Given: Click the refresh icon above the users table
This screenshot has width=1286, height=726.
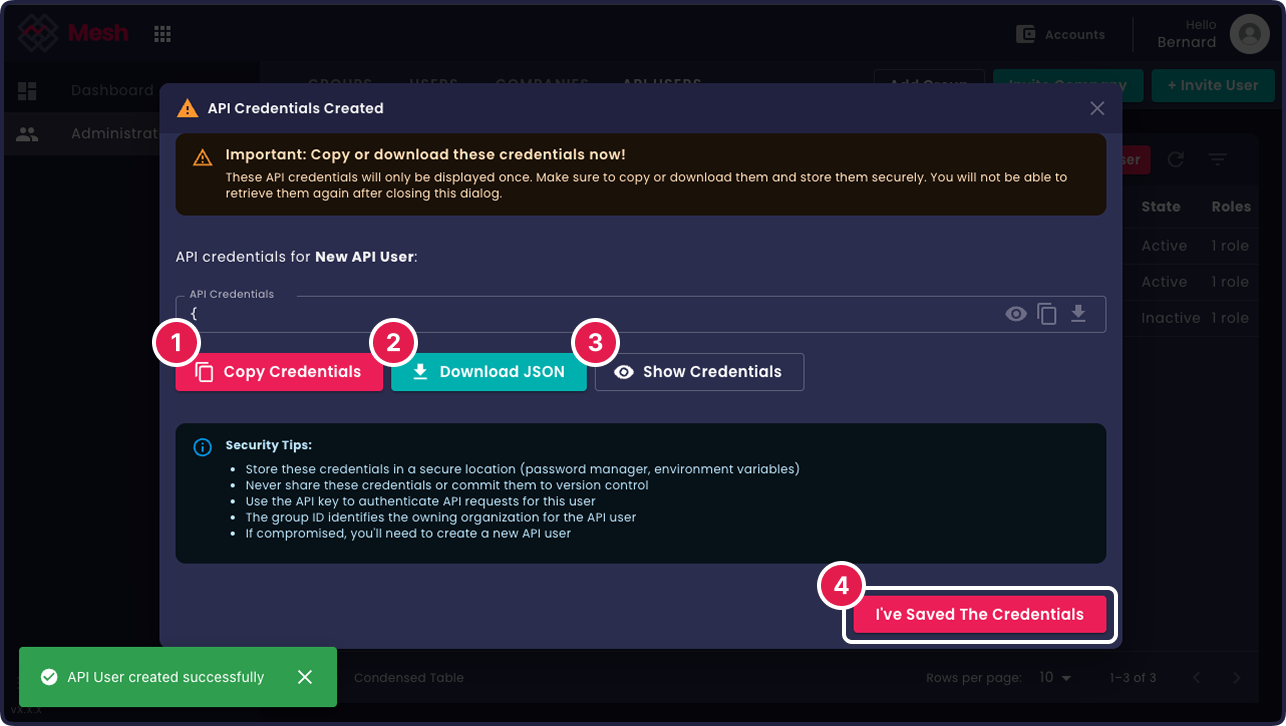Looking at the screenshot, I should point(1176,159).
